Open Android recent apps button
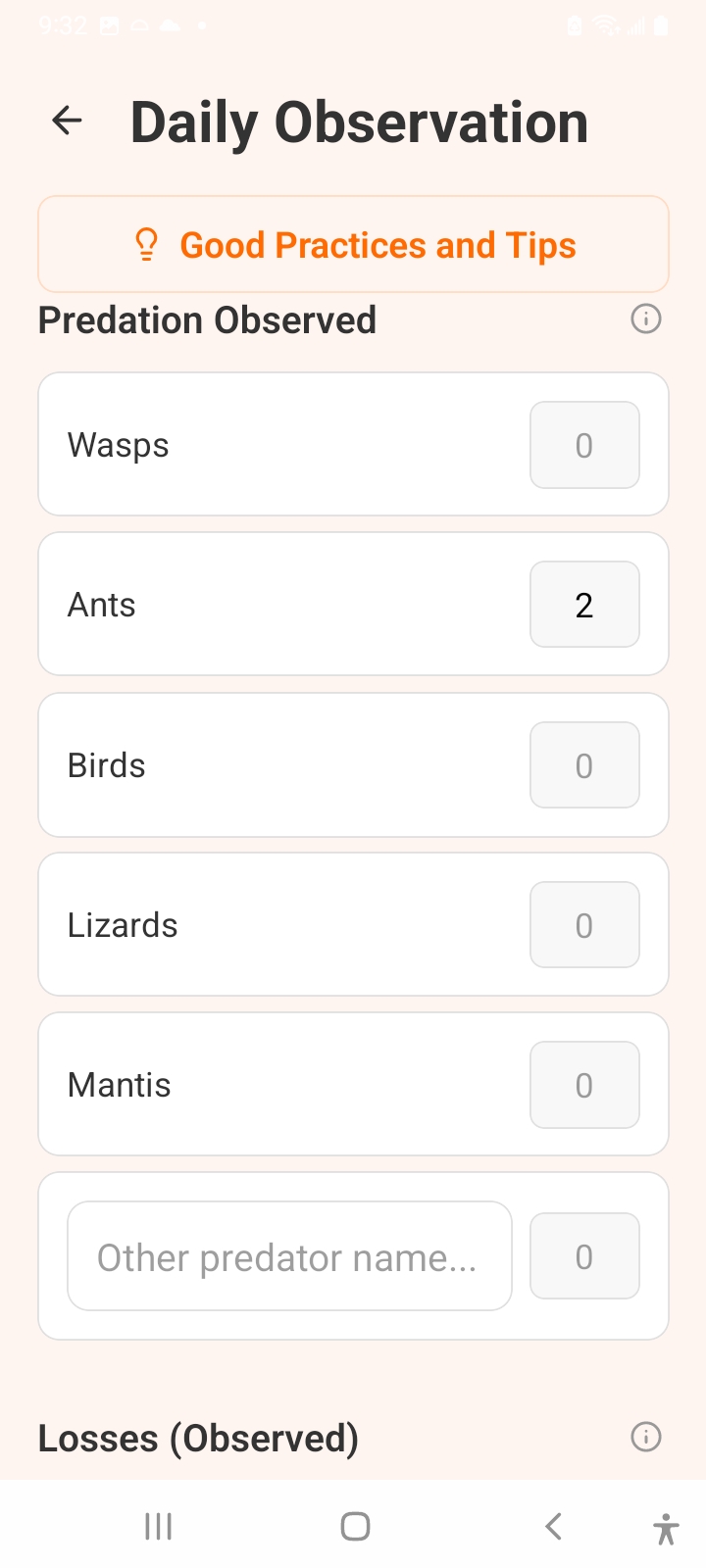Viewport: 706px width, 1568px height. [x=158, y=1526]
